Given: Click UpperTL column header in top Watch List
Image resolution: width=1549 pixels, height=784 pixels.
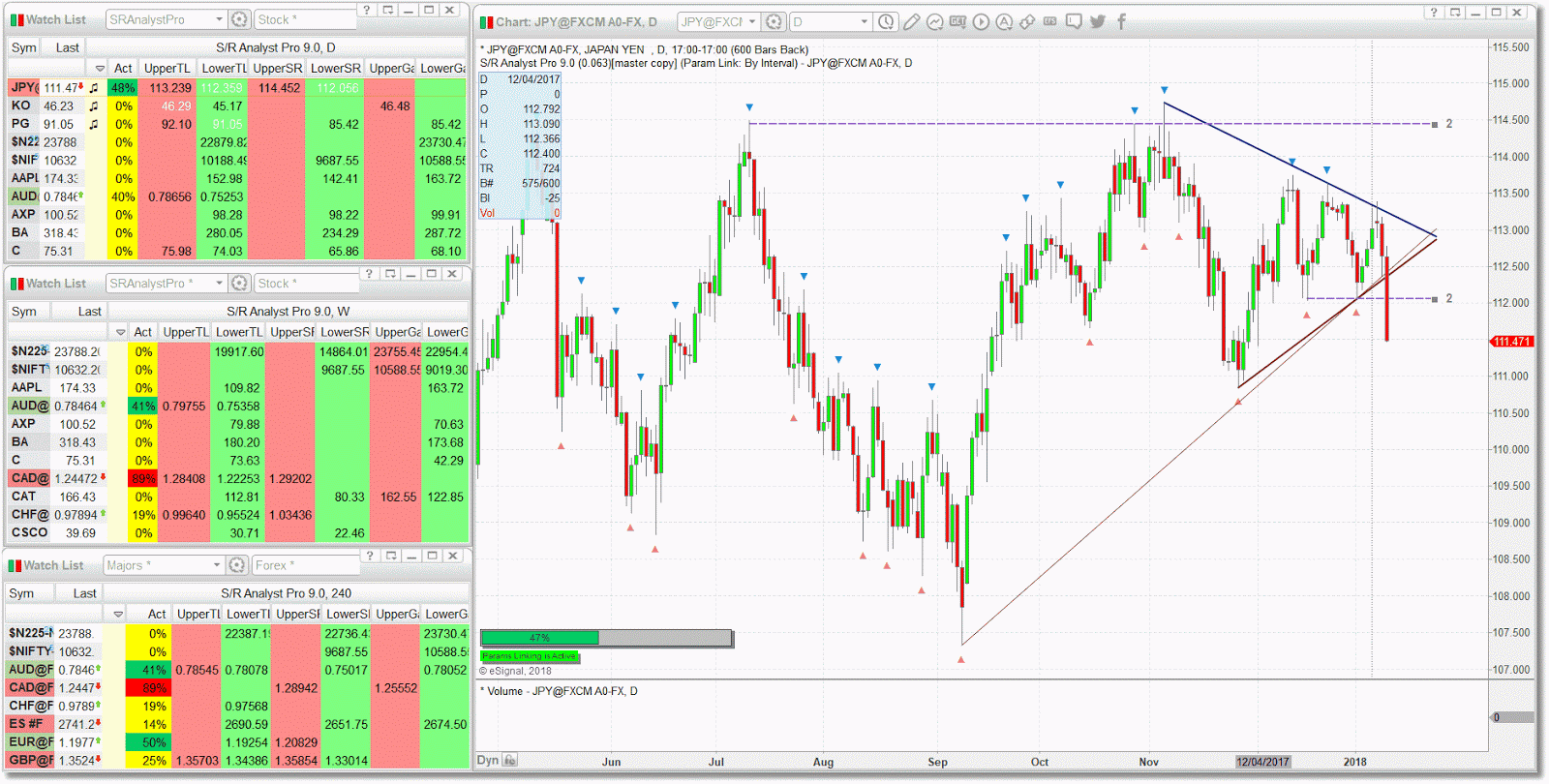Looking at the screenshot, I should click(x=167, y=69).
